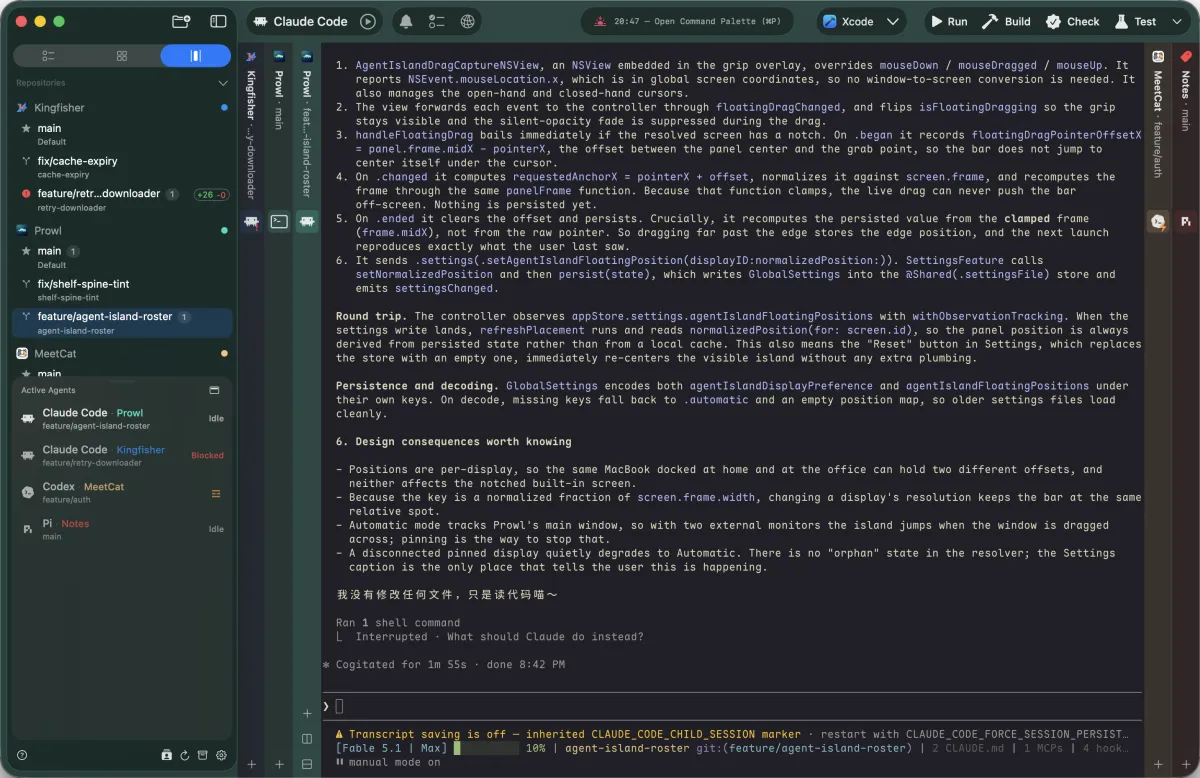The height and width of the screenshot is (778, 1200).
Task: Click Codex agent icon in MeetCat column
Action: point(1158,222)
